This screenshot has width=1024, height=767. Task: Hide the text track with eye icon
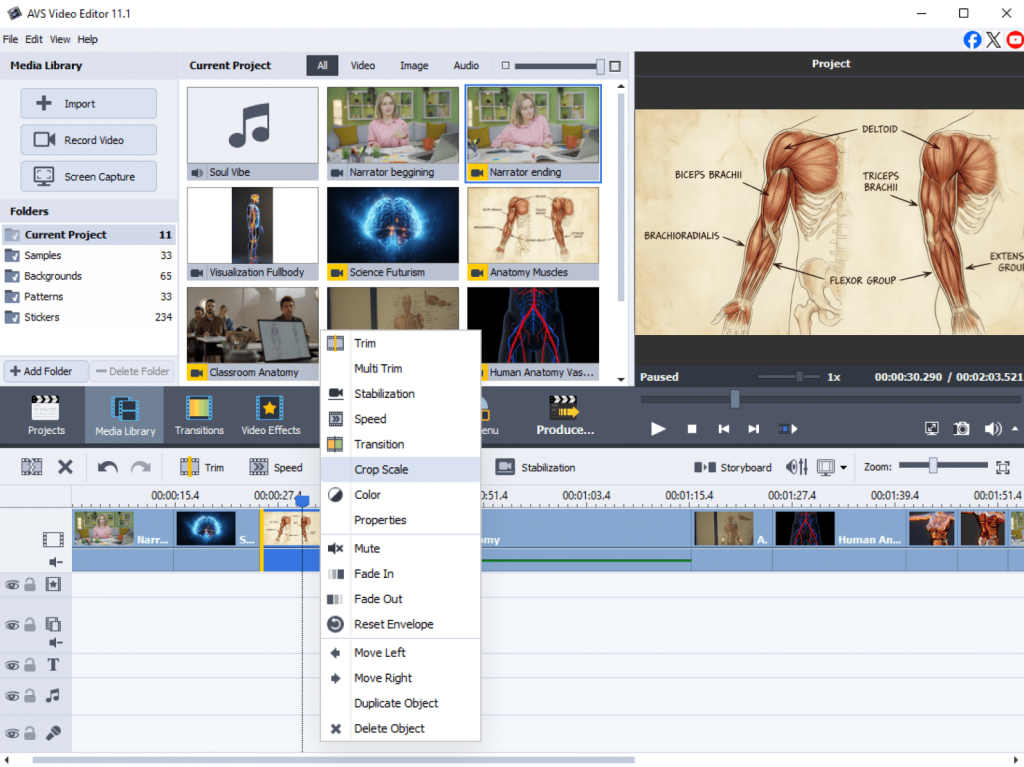click(12, 666)
